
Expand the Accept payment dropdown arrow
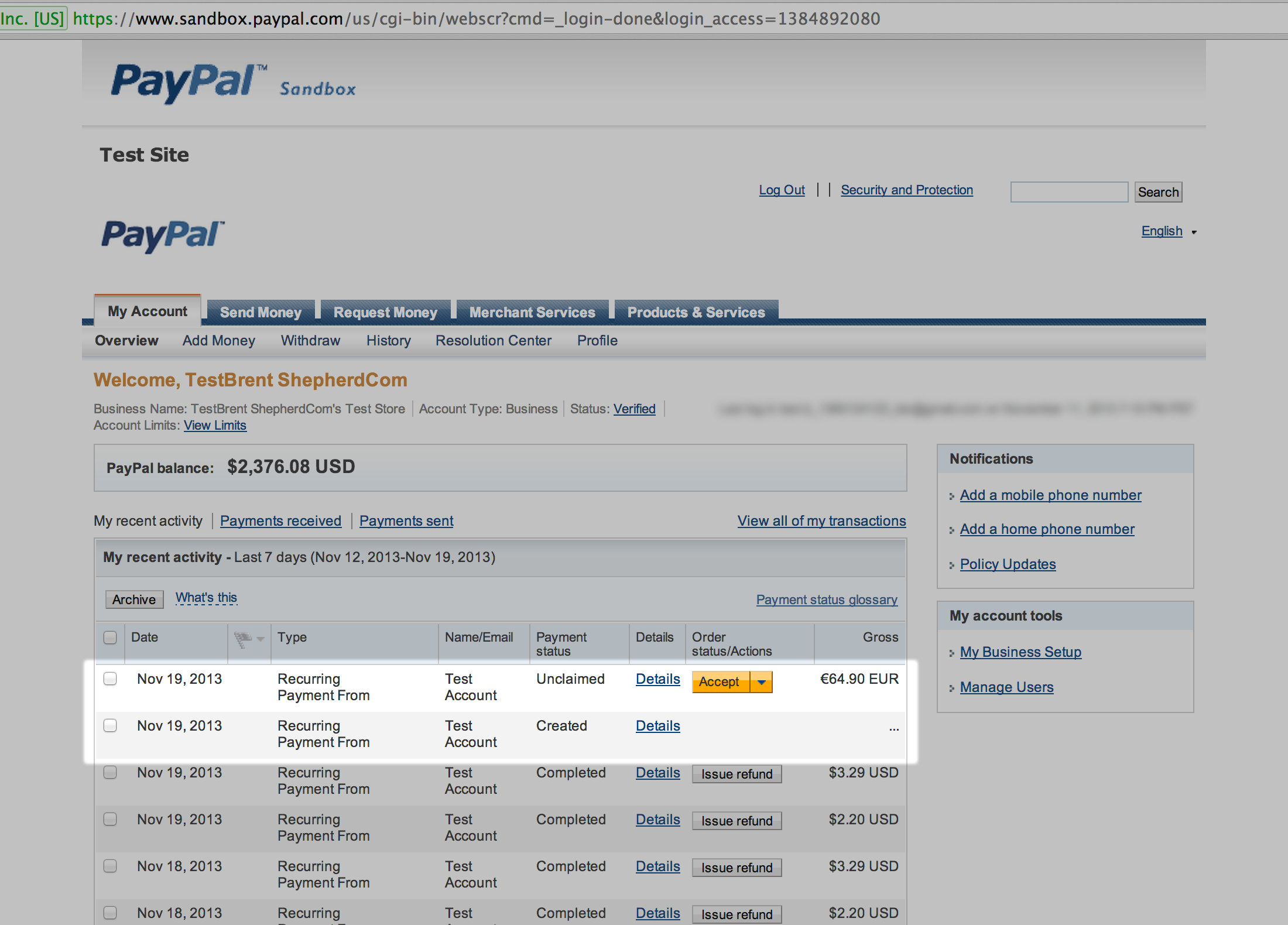coord(762,681)
